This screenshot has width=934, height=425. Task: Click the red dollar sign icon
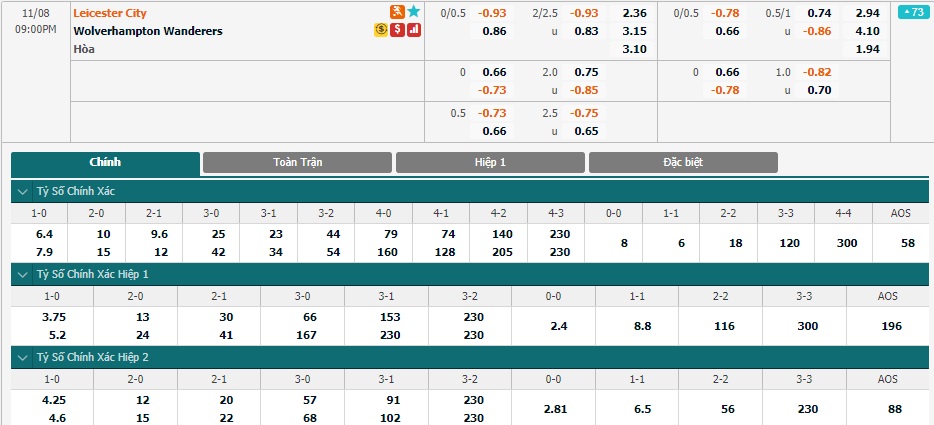click(x=397, y=30)
